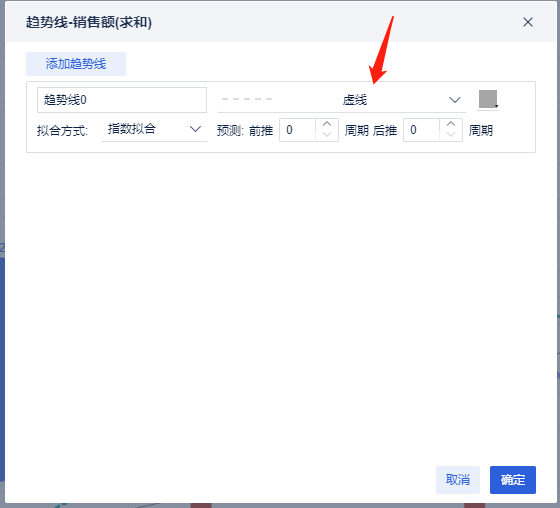Open the gray trendline color swatch
Screen dimensions: 560x508
pos(488,99)
